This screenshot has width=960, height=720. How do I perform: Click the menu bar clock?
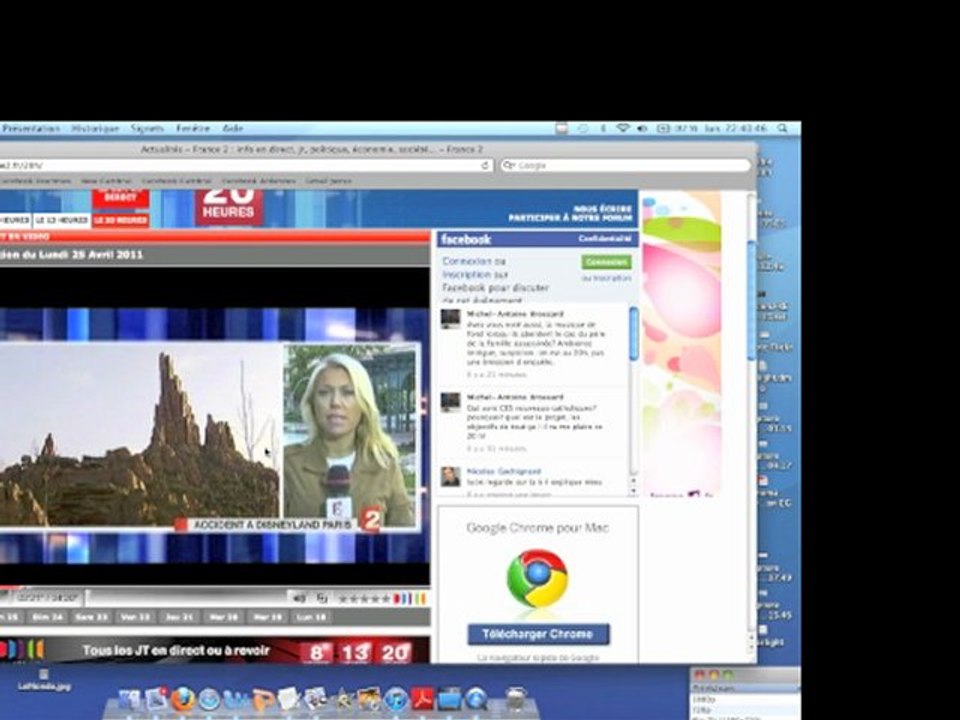[x=733, y=128]
